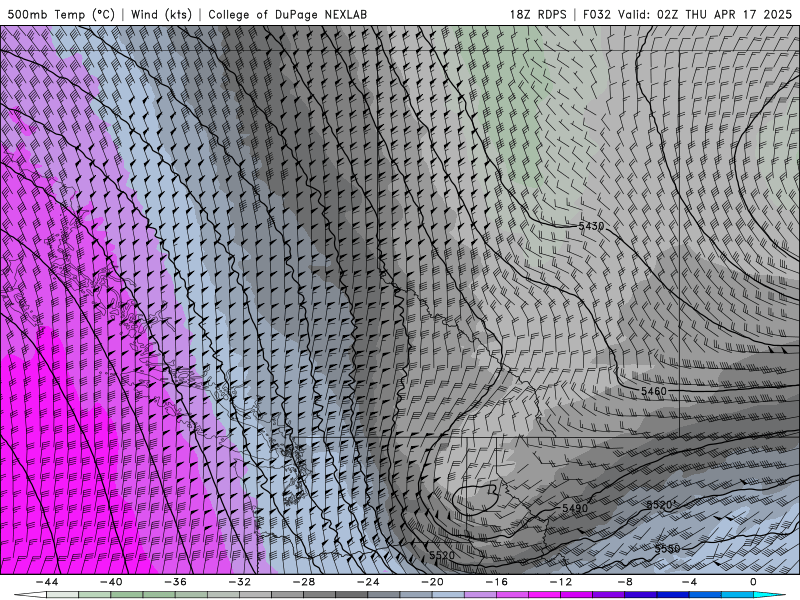Click the 5550 contour label
The width and height of the screenshot is (800, 600).
667,549
